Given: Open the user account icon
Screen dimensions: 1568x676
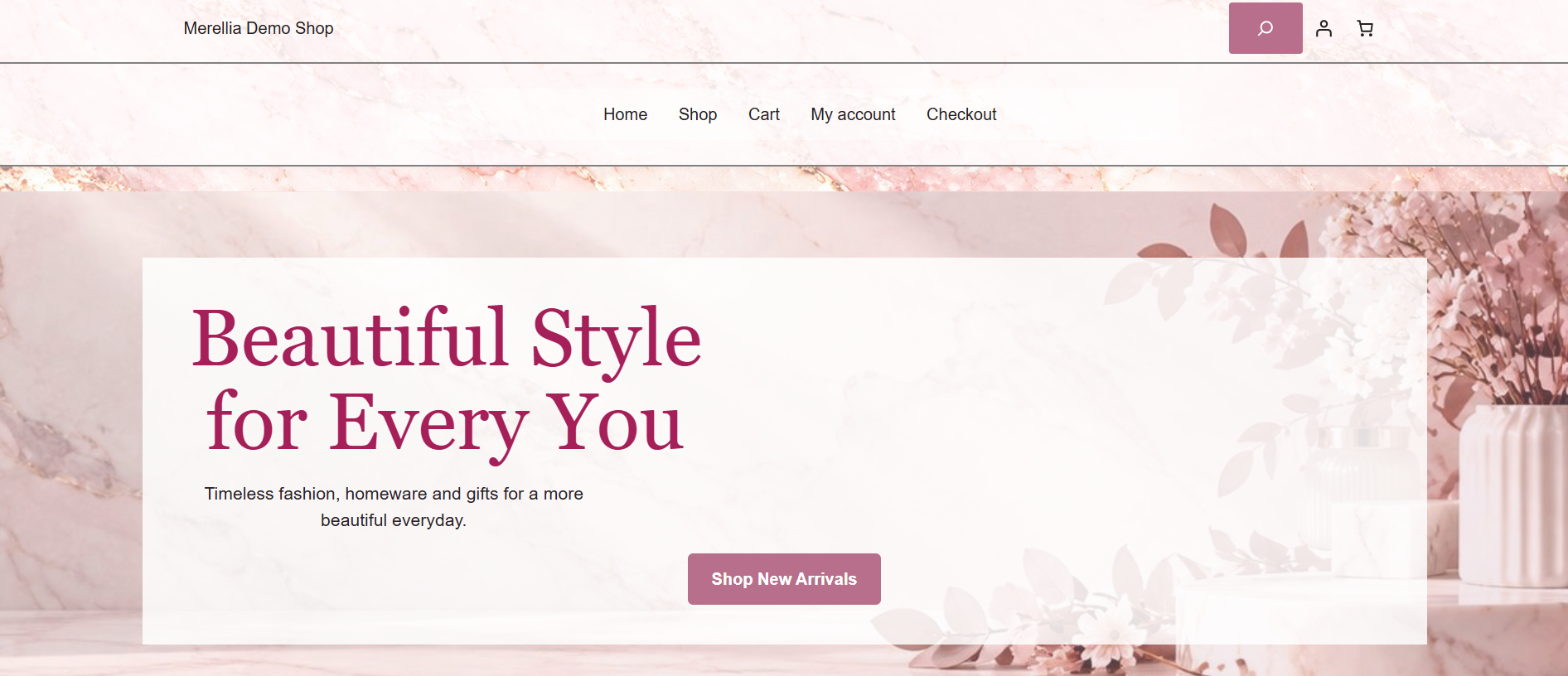Looking at the screenshot, I should [x=1324, y=28].
